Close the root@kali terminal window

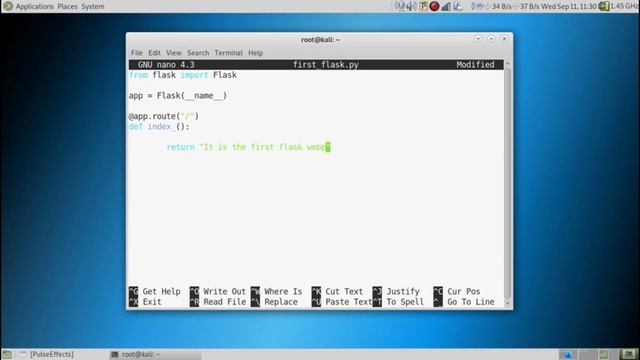coord(504,38)
